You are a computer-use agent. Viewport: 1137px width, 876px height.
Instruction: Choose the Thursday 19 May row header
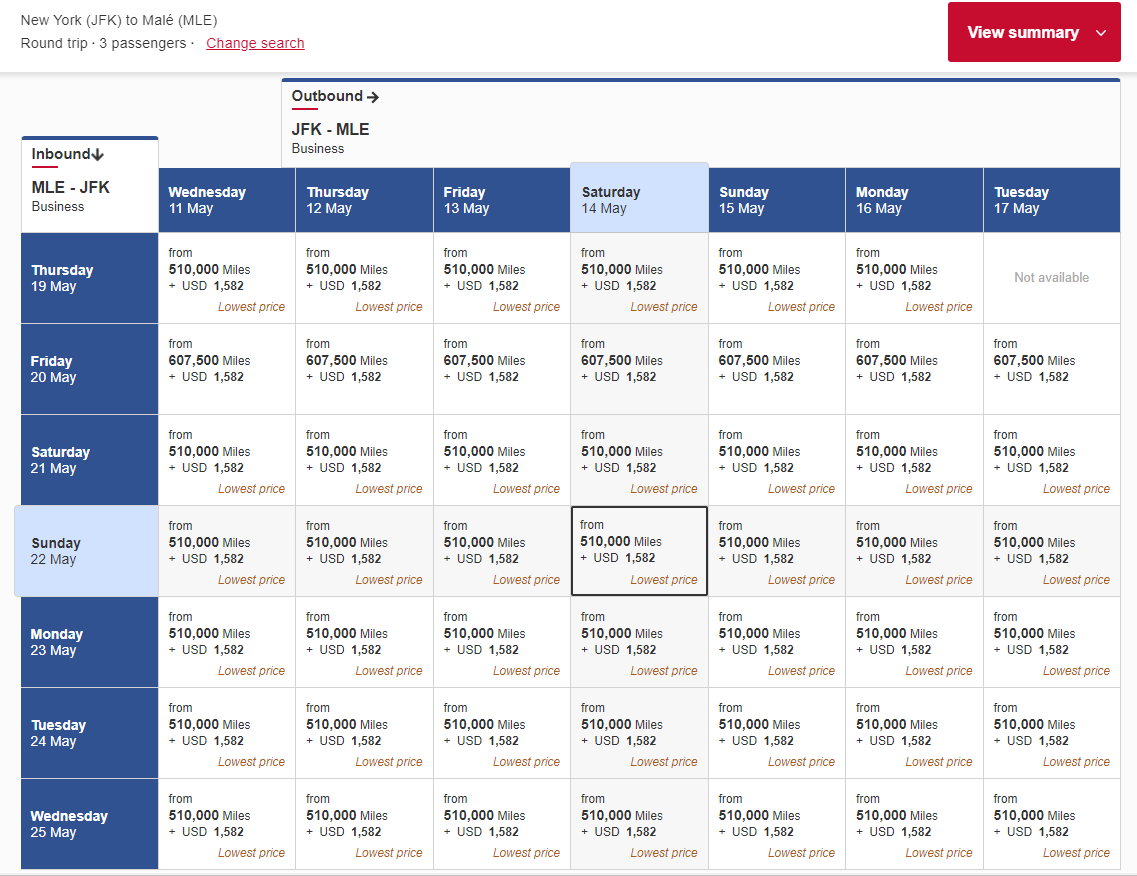click(x=89, y=278)
